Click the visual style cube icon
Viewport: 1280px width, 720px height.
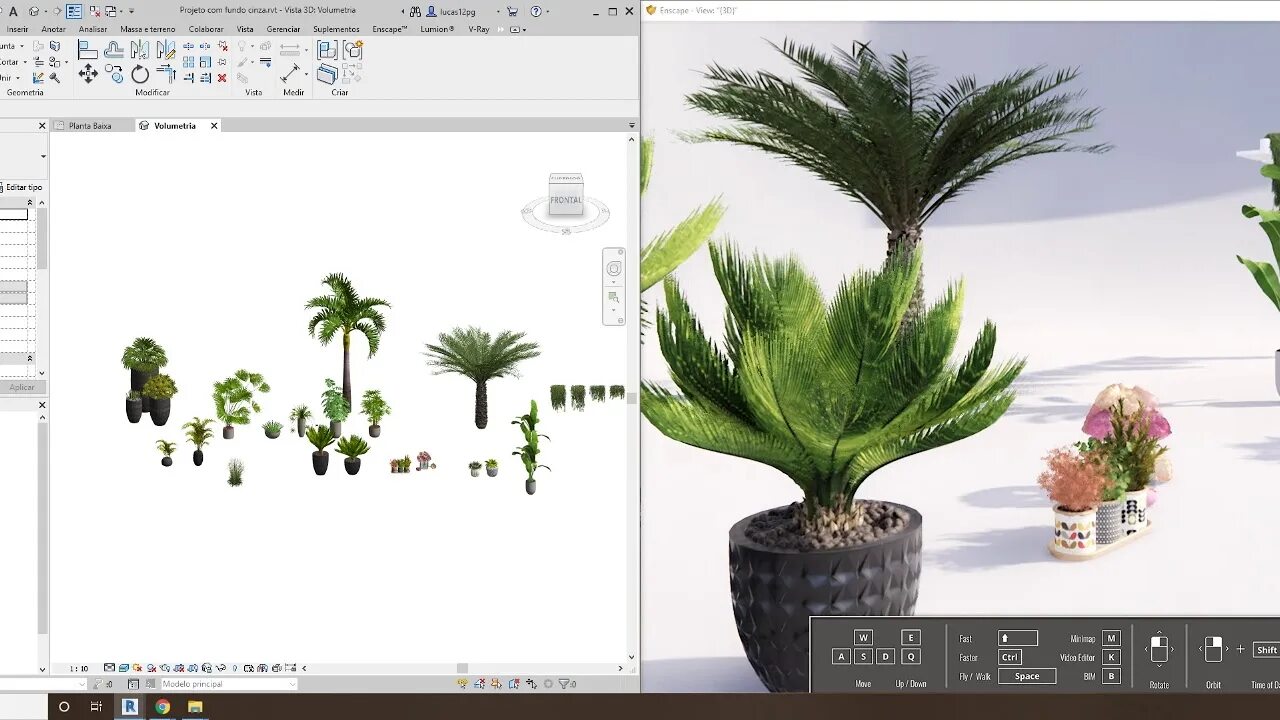coord(124,668)
